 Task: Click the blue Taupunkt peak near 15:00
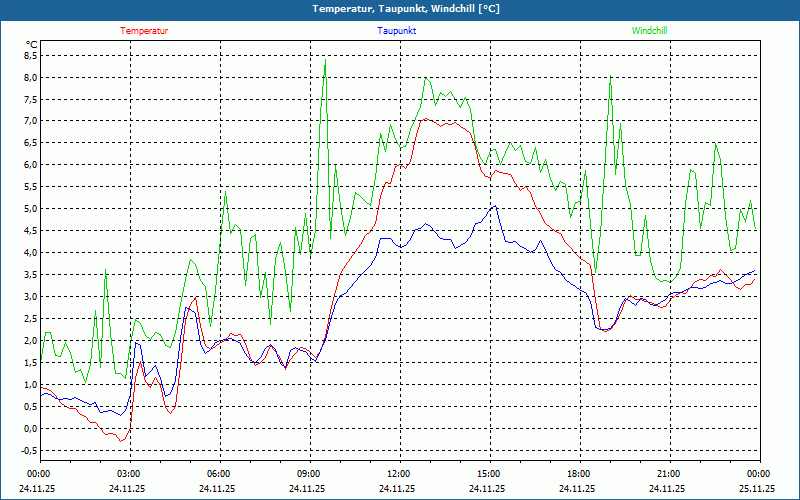494,206
